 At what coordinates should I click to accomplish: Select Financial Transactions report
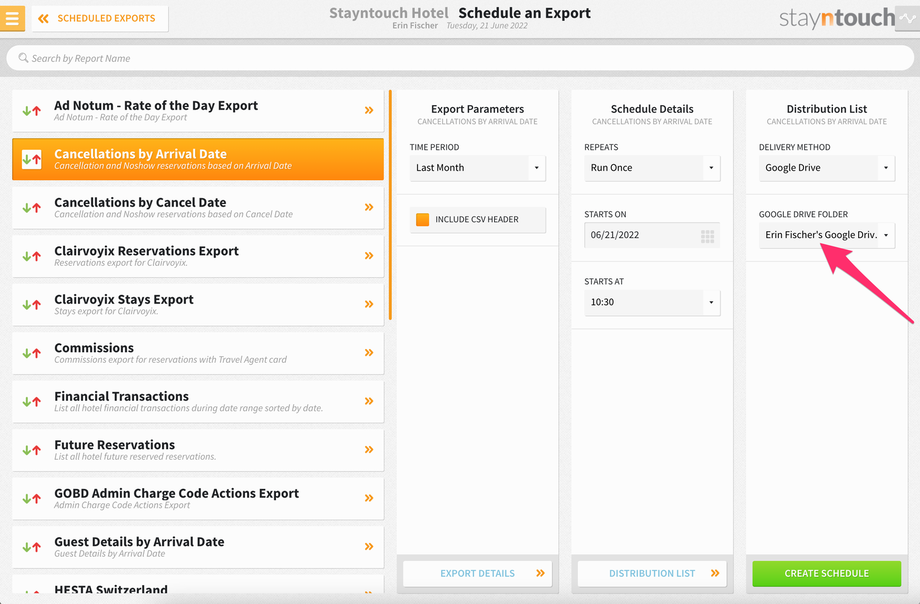click(198, 401)
